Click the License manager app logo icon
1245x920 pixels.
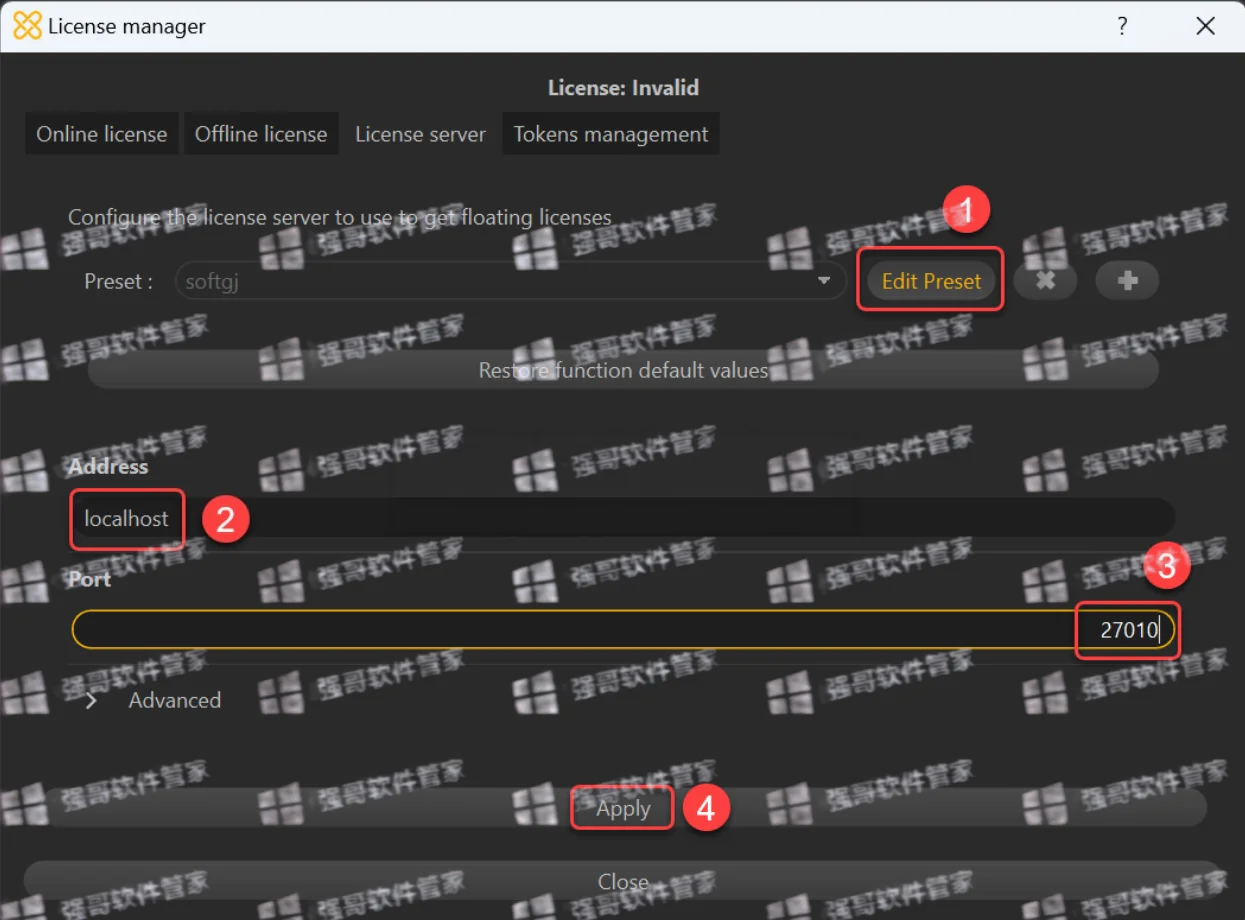[x=27, y=26]
